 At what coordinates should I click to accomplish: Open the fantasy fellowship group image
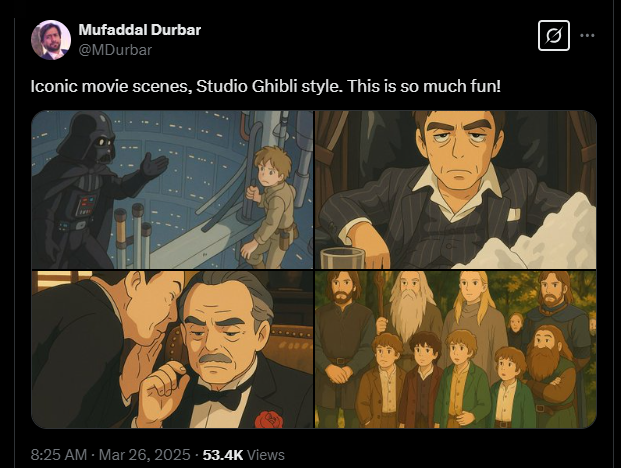tap(456, 349)
